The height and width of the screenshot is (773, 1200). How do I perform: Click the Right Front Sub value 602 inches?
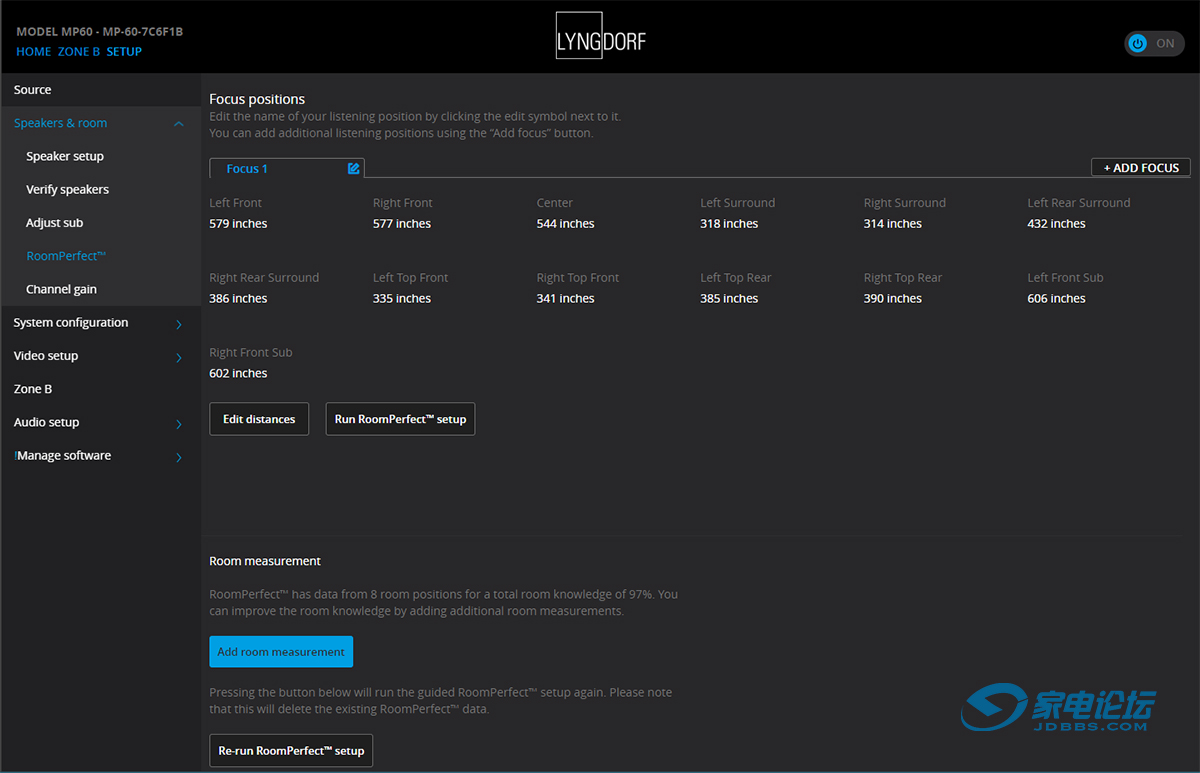coord(238,374)
